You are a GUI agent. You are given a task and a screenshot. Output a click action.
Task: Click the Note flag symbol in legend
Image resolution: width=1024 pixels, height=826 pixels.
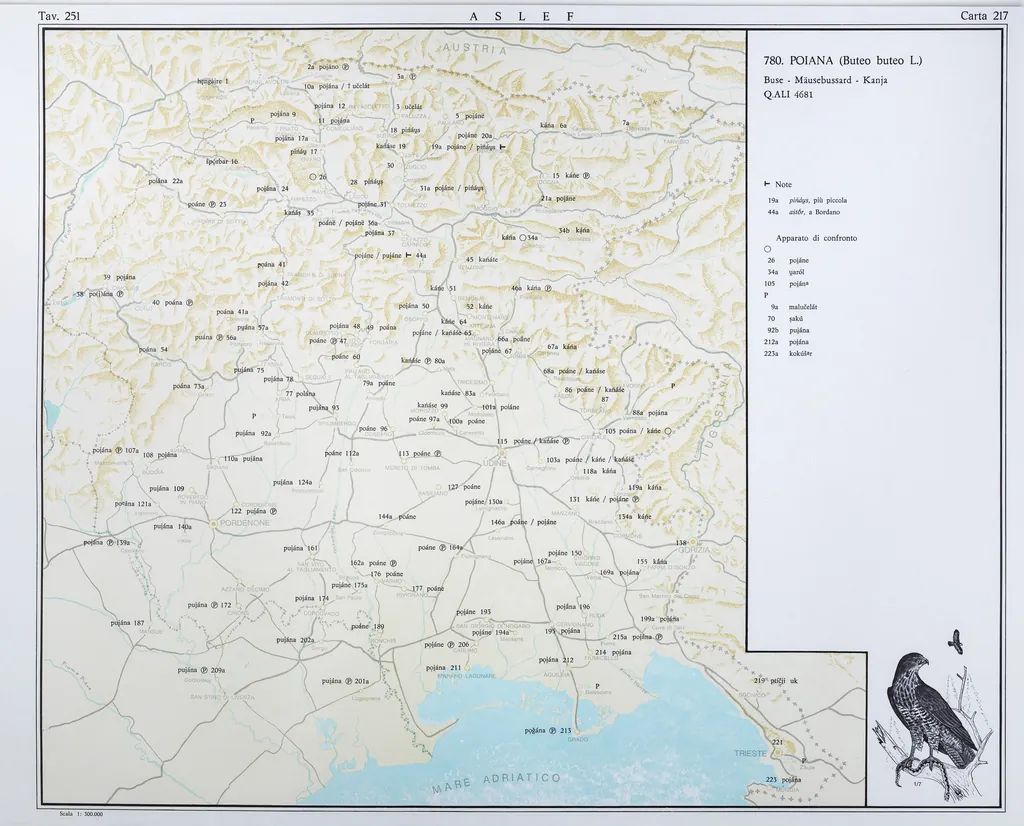pyautogui.click(x=767, y=184)
